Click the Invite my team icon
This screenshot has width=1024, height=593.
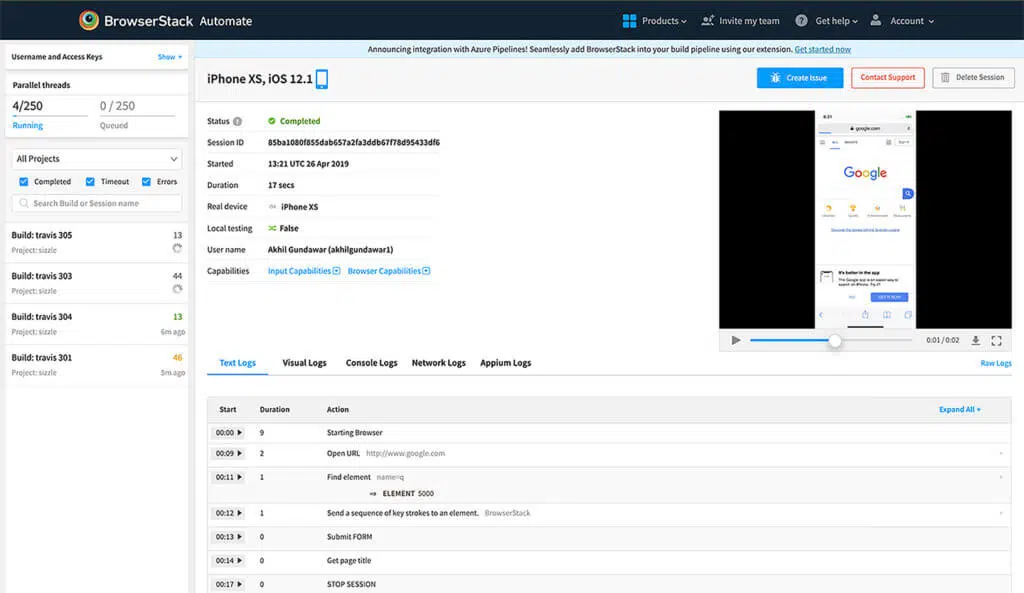point(708,20)
